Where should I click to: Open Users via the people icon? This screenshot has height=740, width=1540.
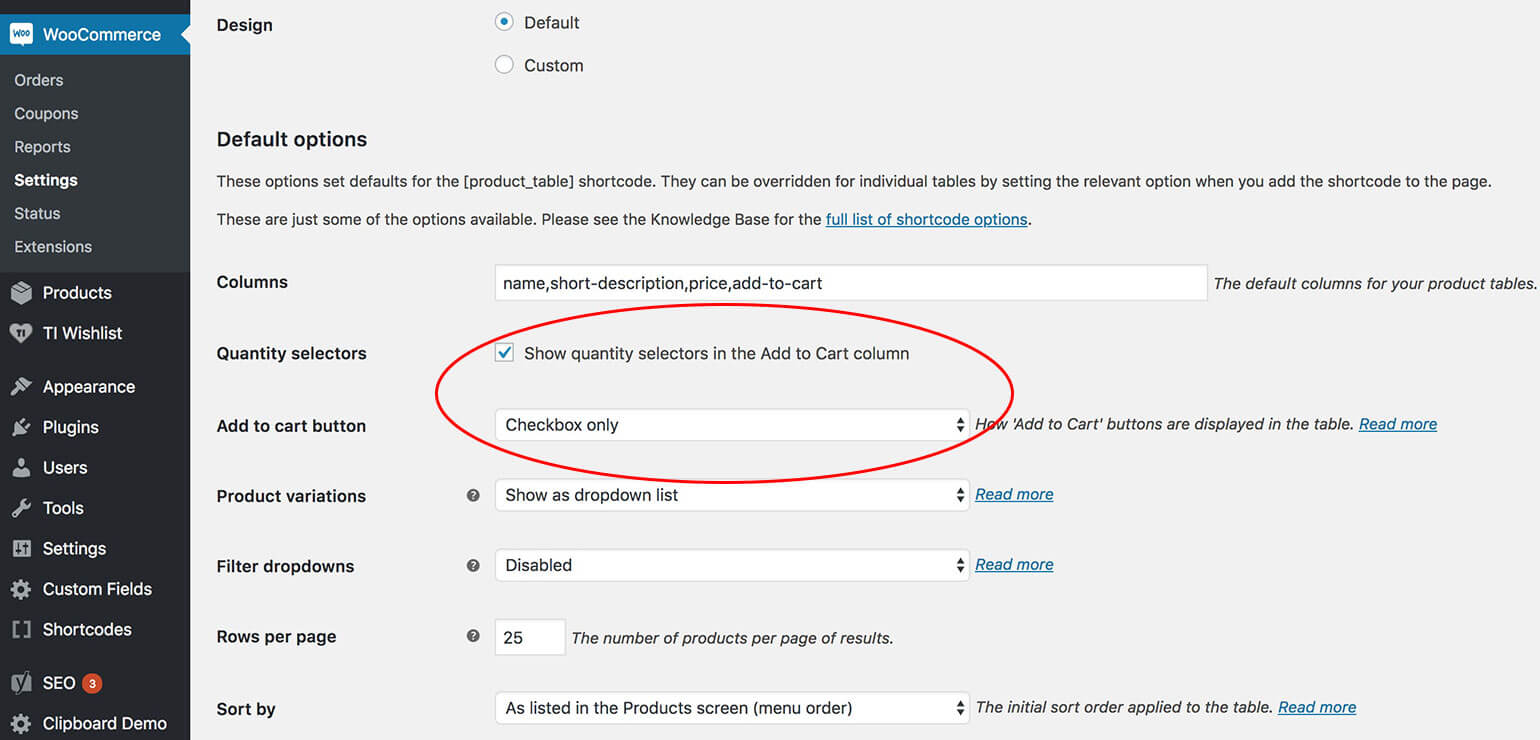(22, 467)
